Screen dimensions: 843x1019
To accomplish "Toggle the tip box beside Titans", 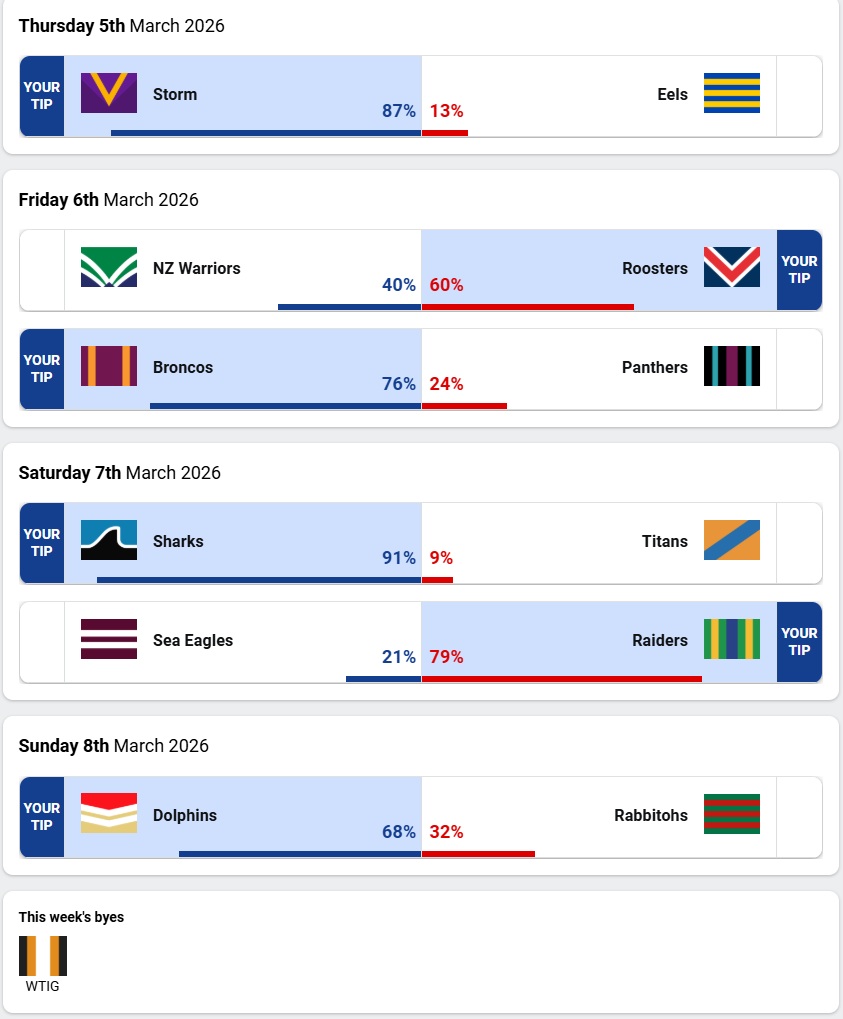I will coord(799,543).
